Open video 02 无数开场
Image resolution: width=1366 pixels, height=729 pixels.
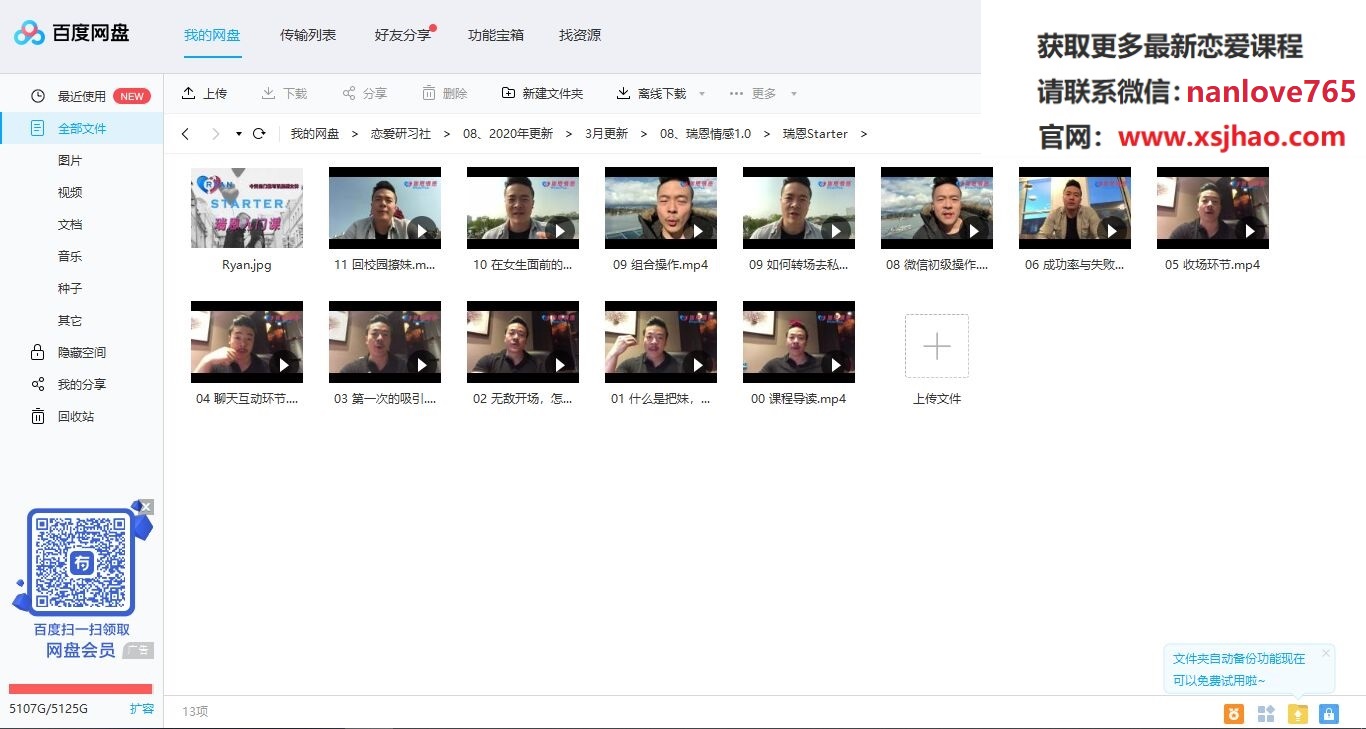click(523, 342)
